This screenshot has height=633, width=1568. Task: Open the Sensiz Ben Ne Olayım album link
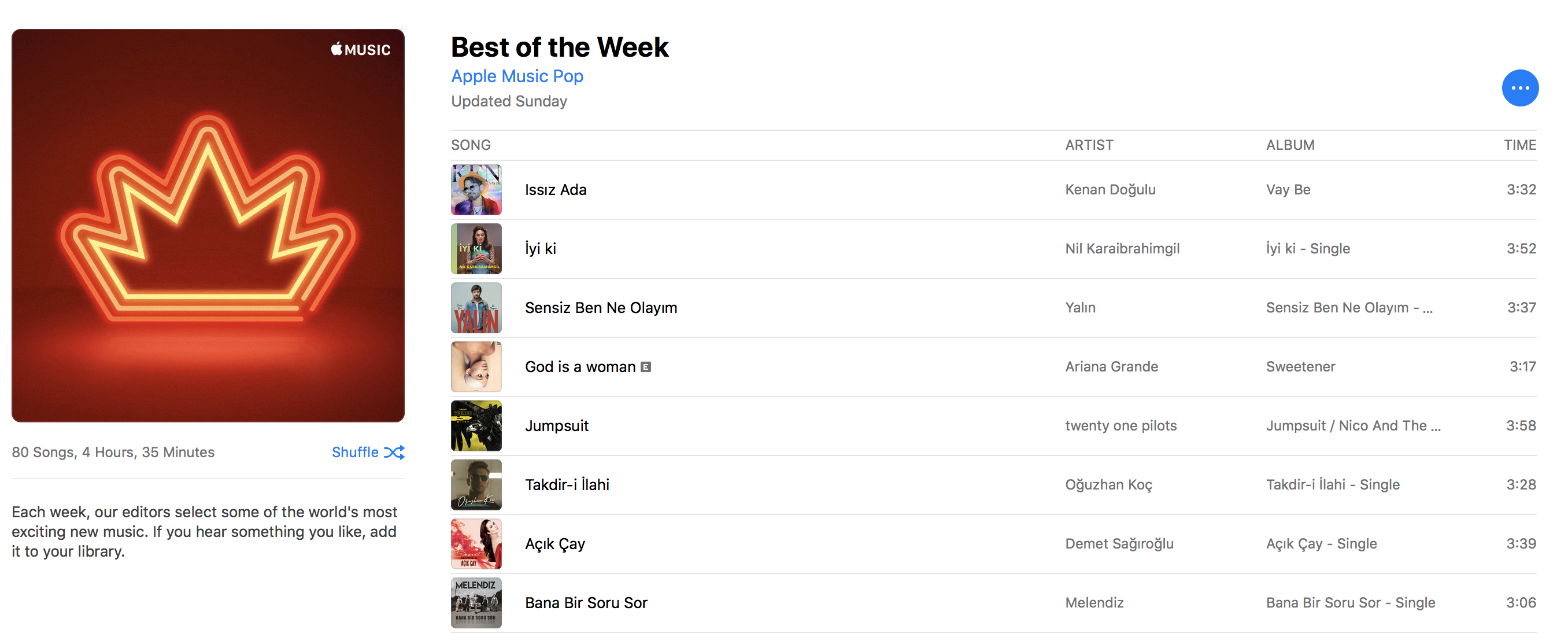pyautogui.click(x=1348, y=308)
